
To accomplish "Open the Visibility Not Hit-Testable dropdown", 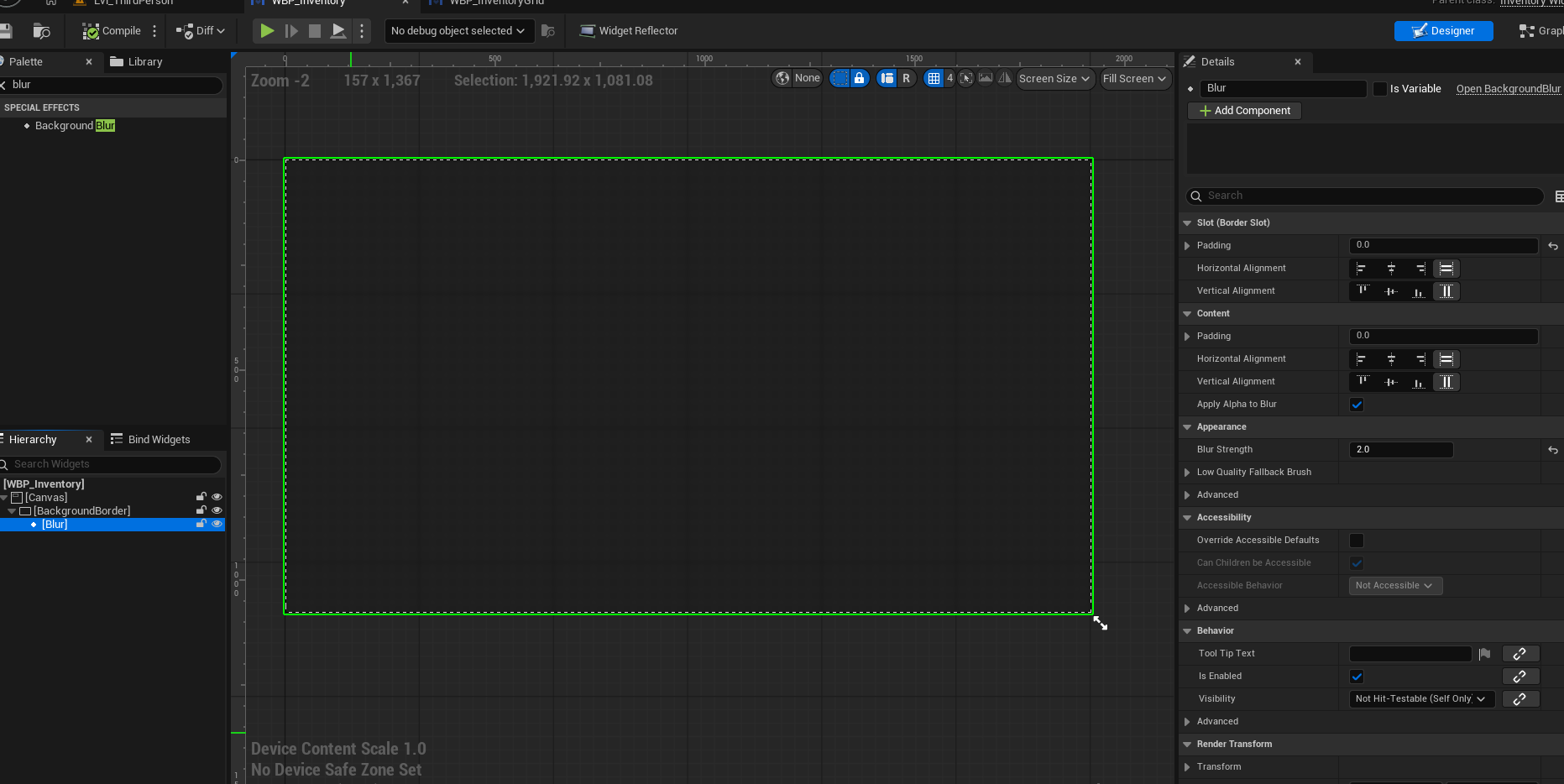I will pos(1421,699).
